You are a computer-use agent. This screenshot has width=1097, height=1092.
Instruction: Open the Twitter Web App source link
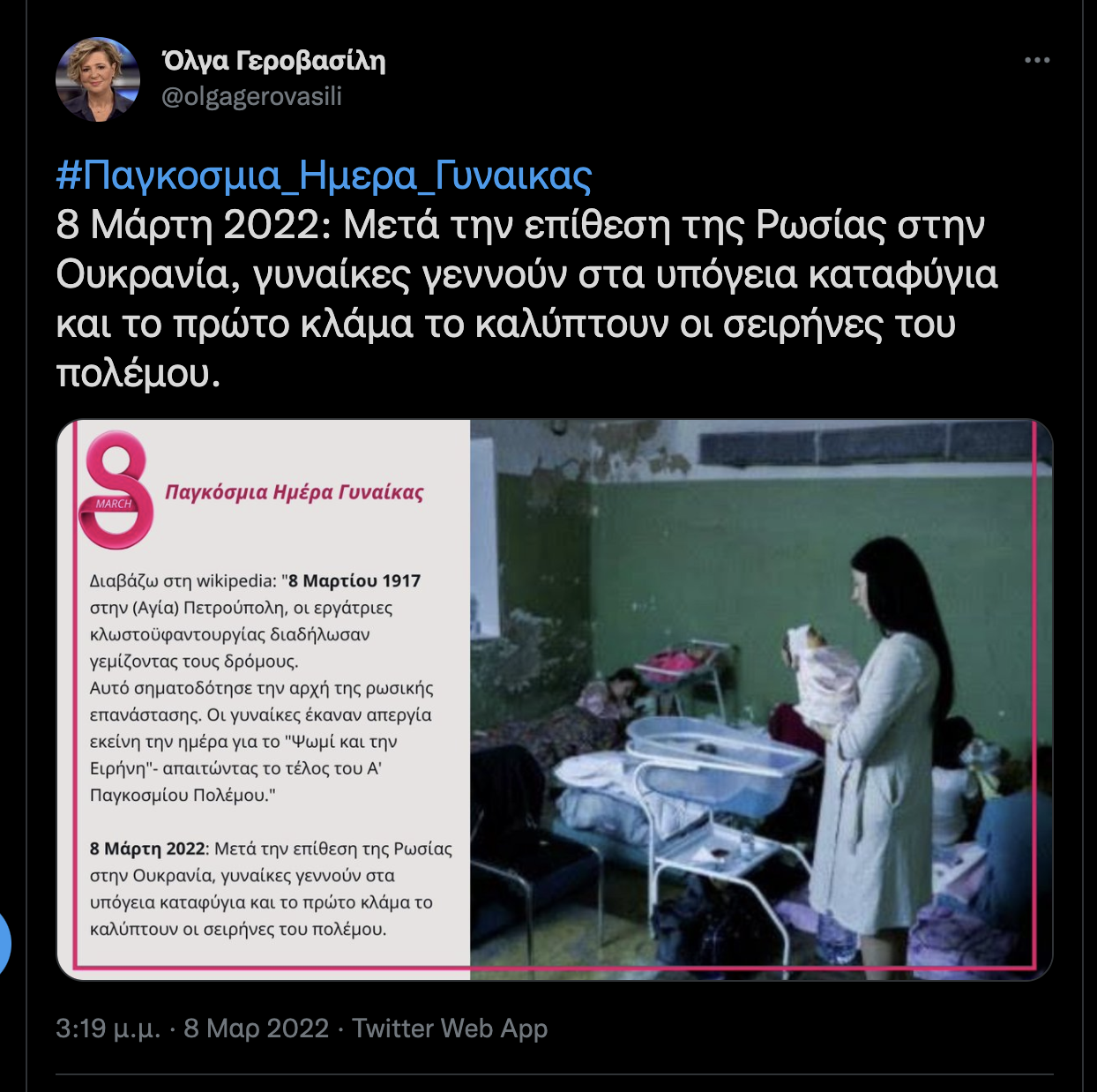click(450, 1028)
